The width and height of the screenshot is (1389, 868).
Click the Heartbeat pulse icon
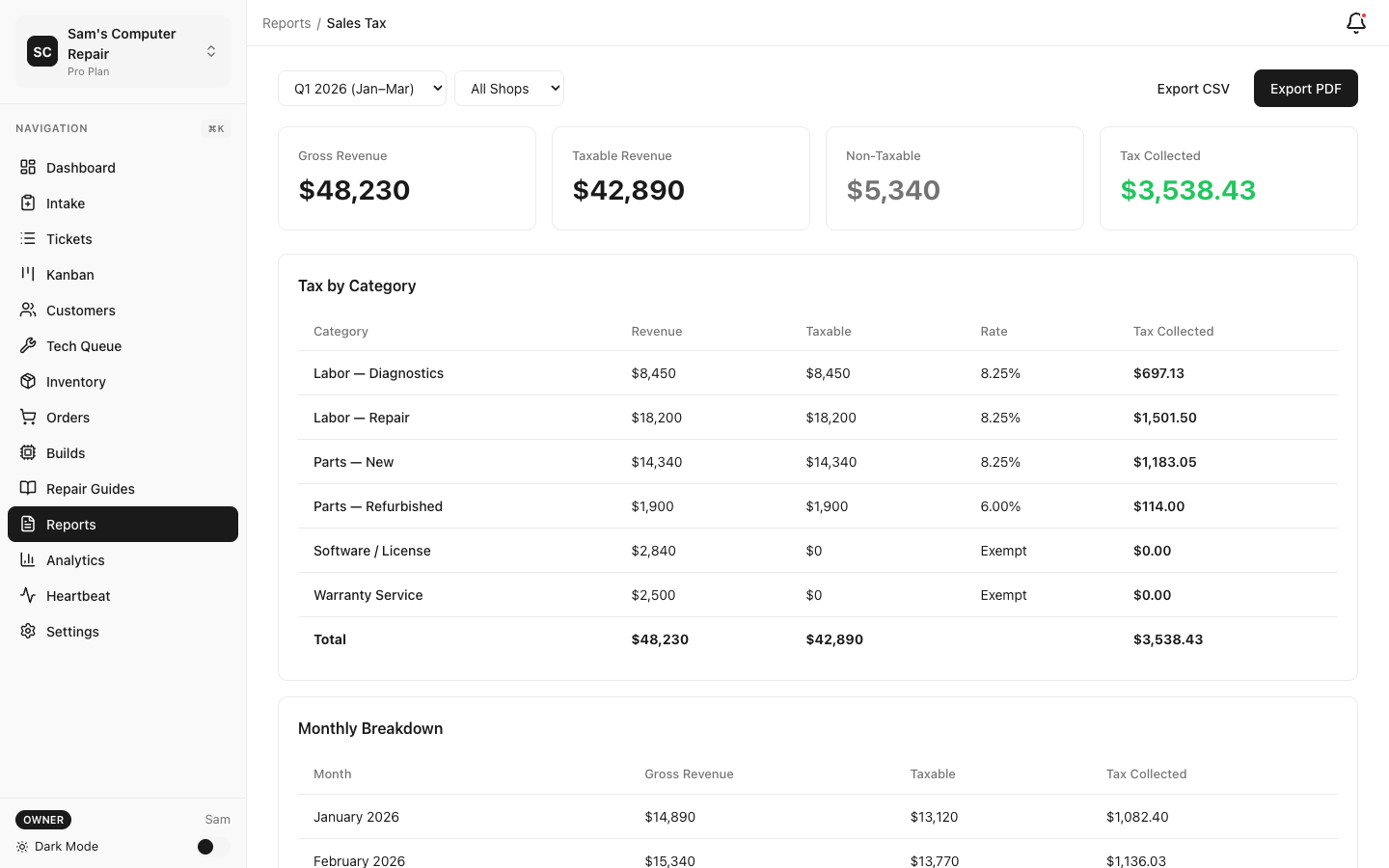click(x=28, y=596)
